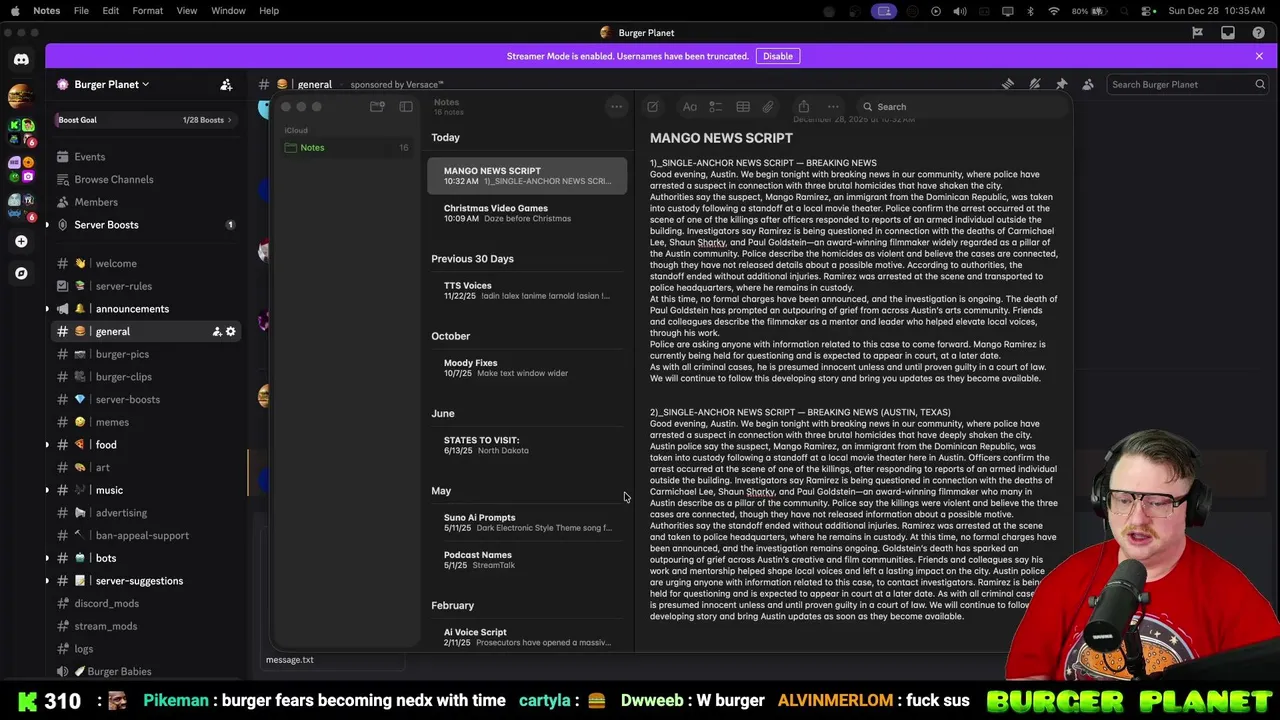Open macOS volume control
Screen dimensions: 1280x720
click(x=960, y=11)
